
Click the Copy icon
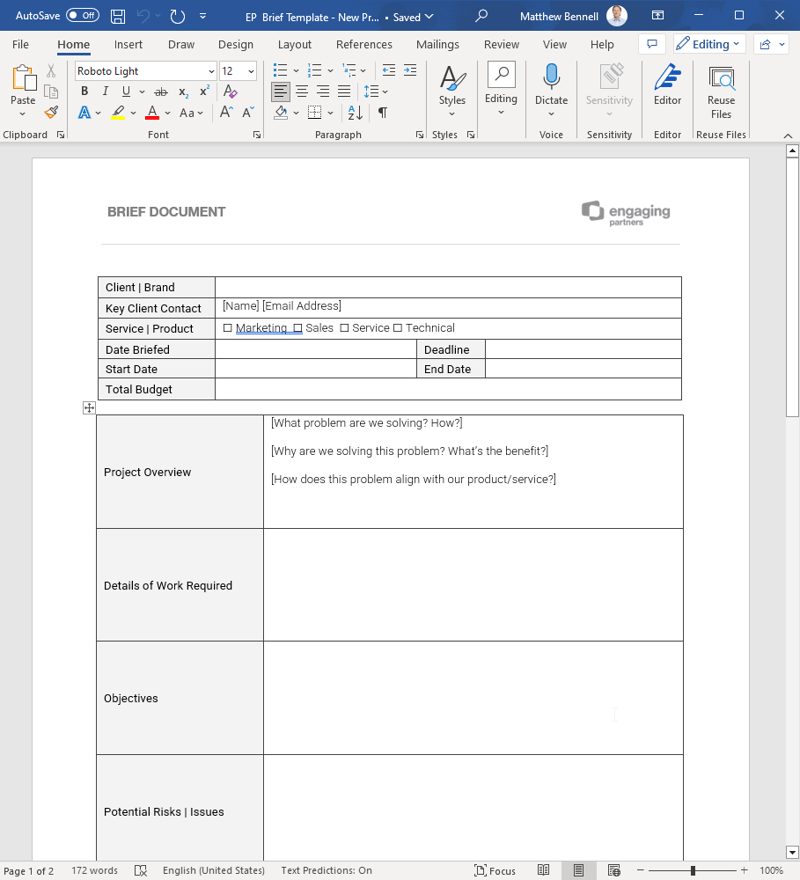tap(51, 91)
